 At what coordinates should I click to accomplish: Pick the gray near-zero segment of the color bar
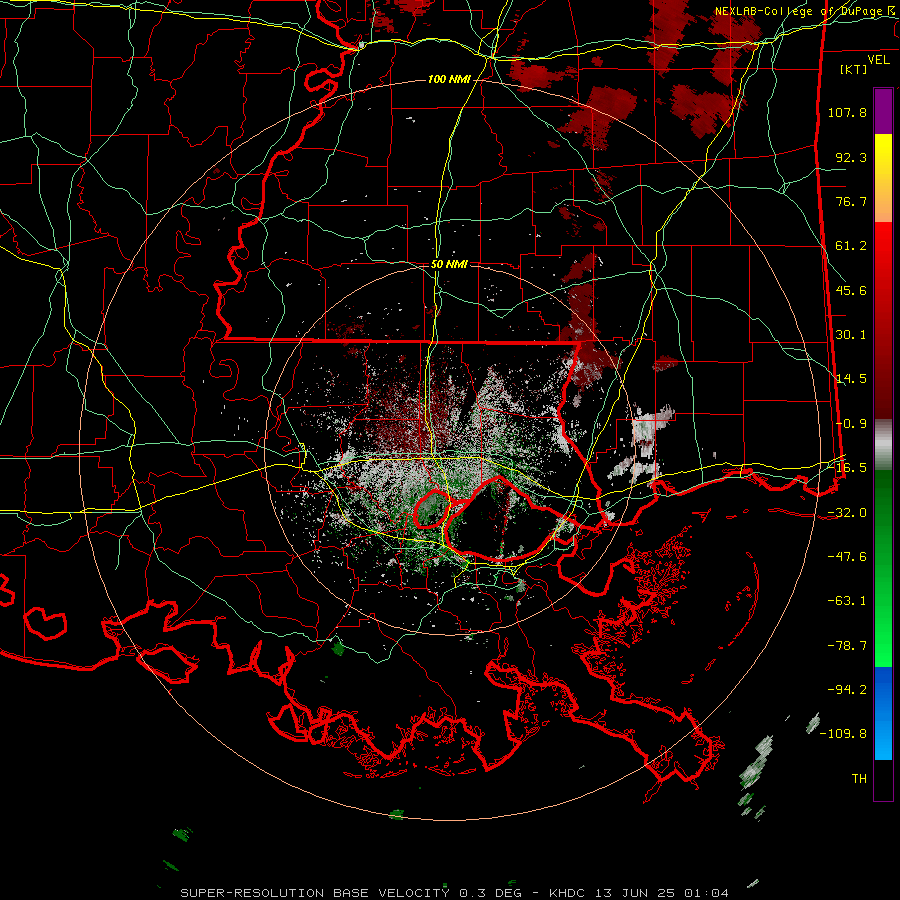pyautogui.click(x=883, y=445)
